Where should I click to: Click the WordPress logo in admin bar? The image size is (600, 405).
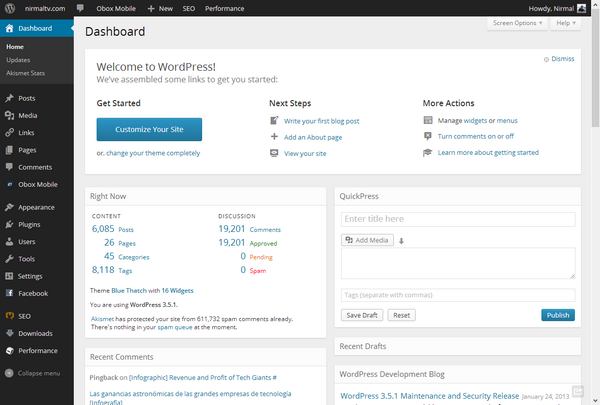(x=10, y=8)
